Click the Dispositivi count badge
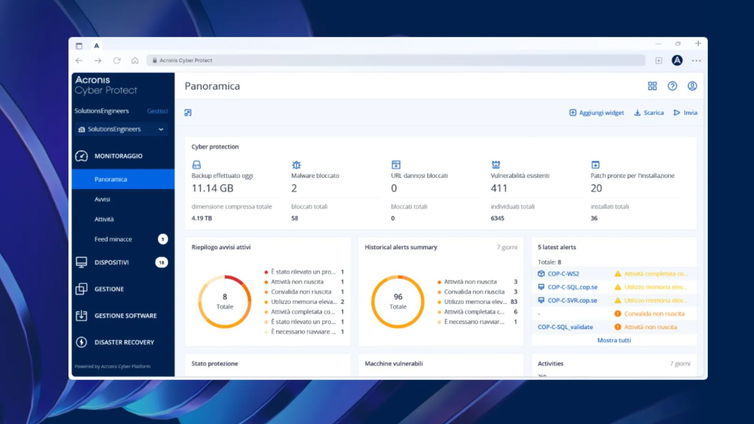The width and height of the screenshot is (754, 424). tap(162, 262)
